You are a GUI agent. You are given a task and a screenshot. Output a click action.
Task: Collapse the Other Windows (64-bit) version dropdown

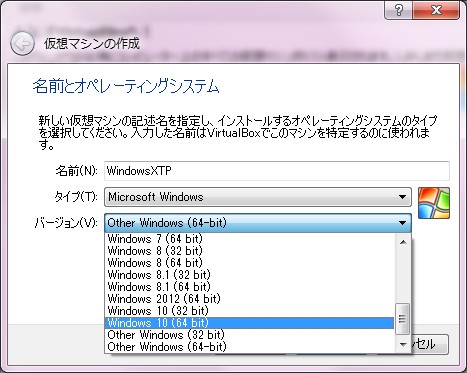258,223
